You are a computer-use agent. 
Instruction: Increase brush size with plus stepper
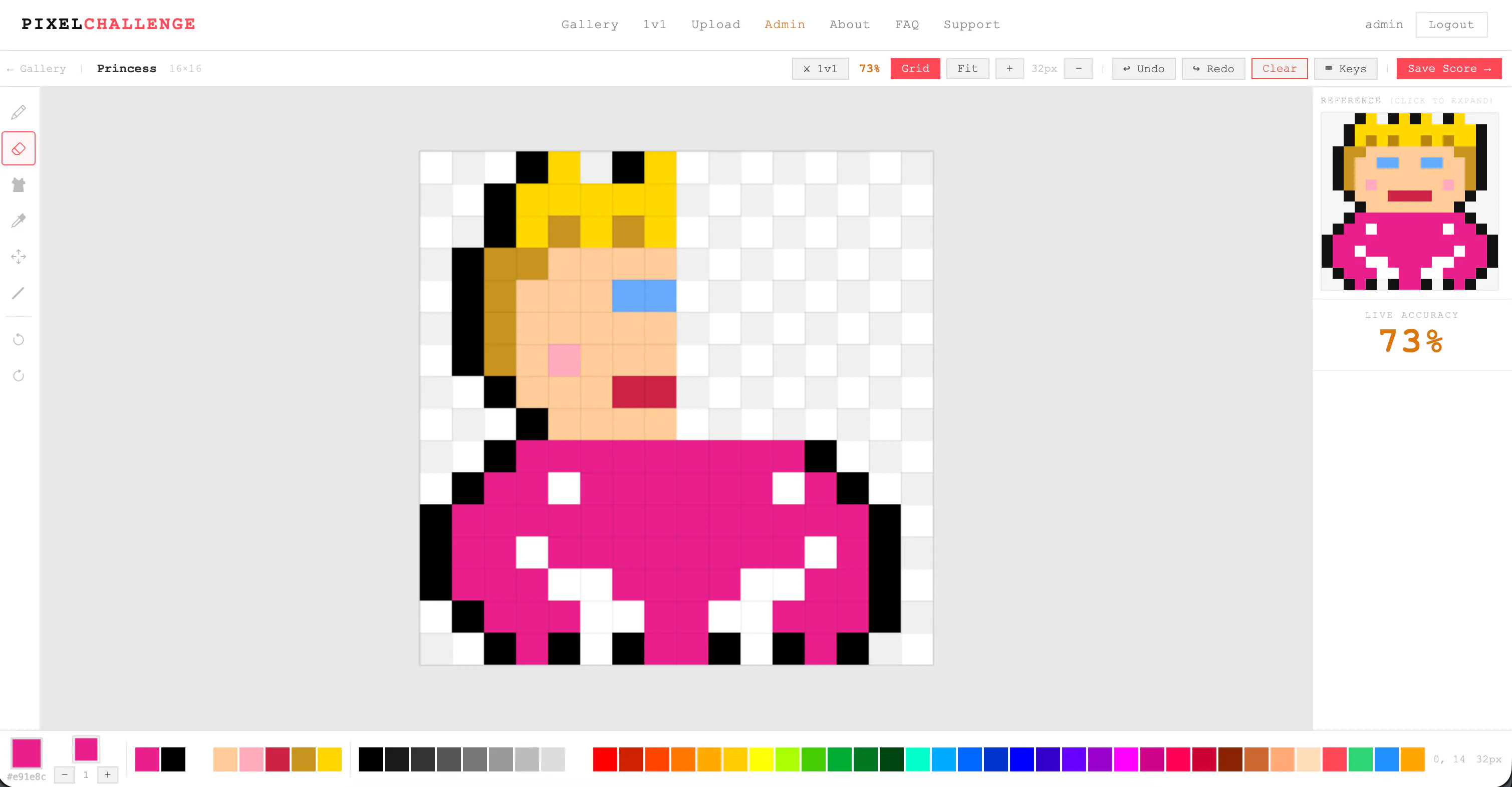coord(107,774)
